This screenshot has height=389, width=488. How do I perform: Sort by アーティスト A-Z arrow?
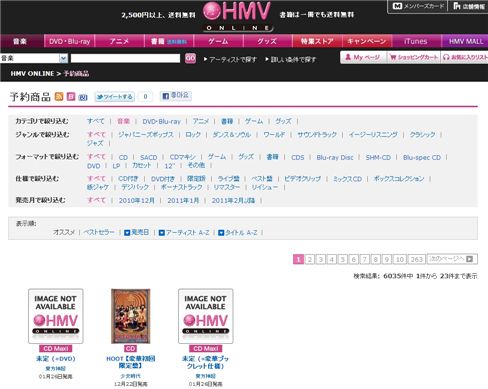[x=162, y=233]
